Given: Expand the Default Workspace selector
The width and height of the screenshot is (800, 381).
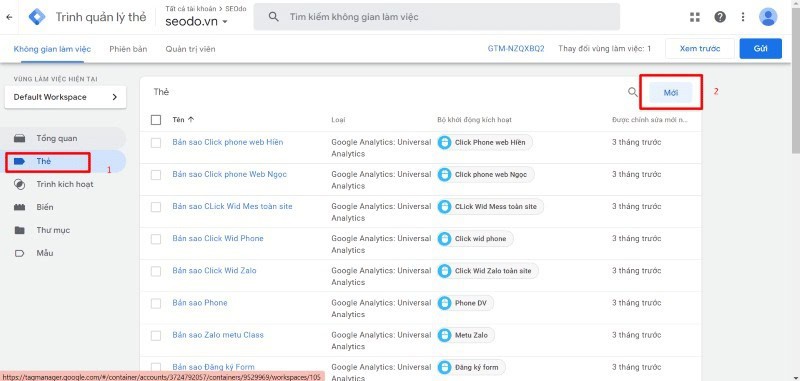Looking at the screenshot, I should pyautogui.click(x=65, y=97).
